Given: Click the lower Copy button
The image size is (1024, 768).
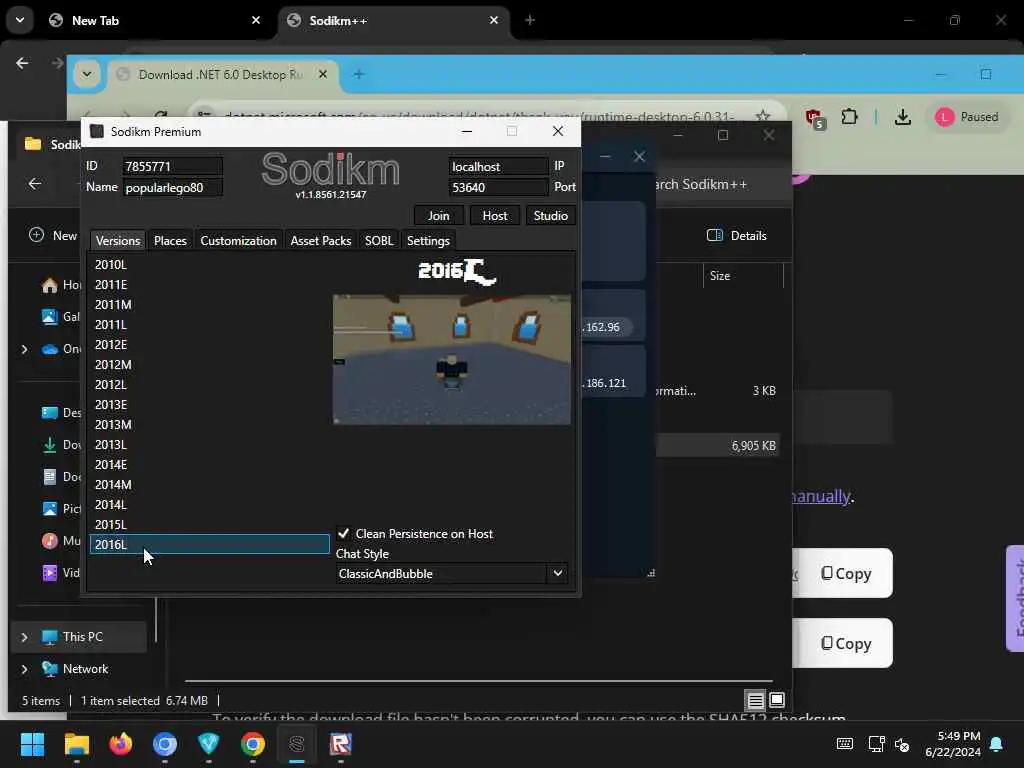Looking at the screenshot, I should click(846, 643).
